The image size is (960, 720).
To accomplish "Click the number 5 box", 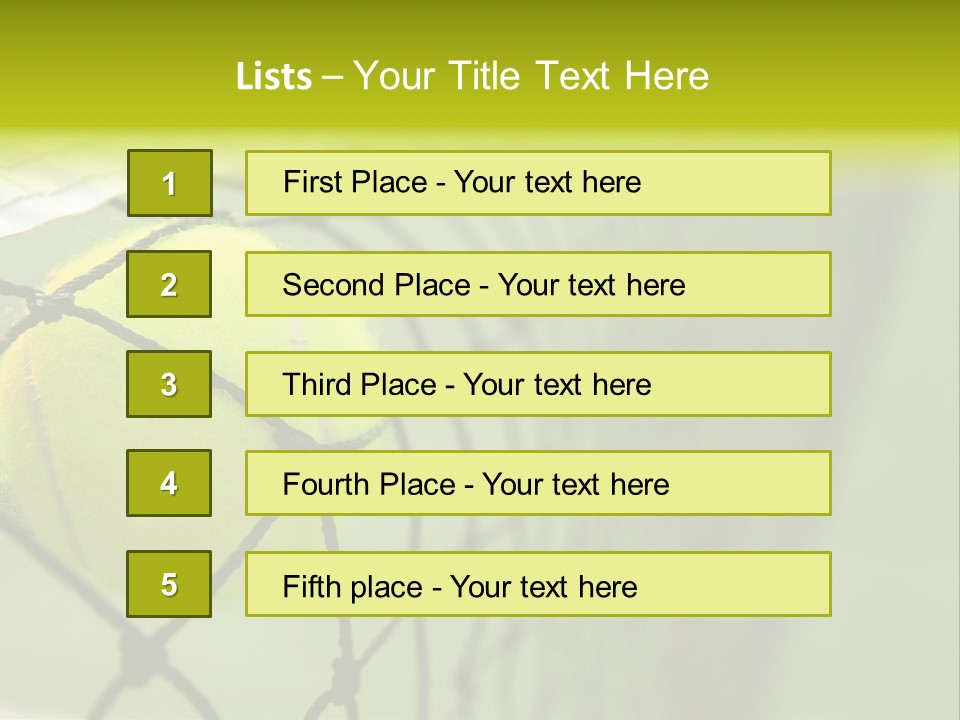I will coord(169,584).
